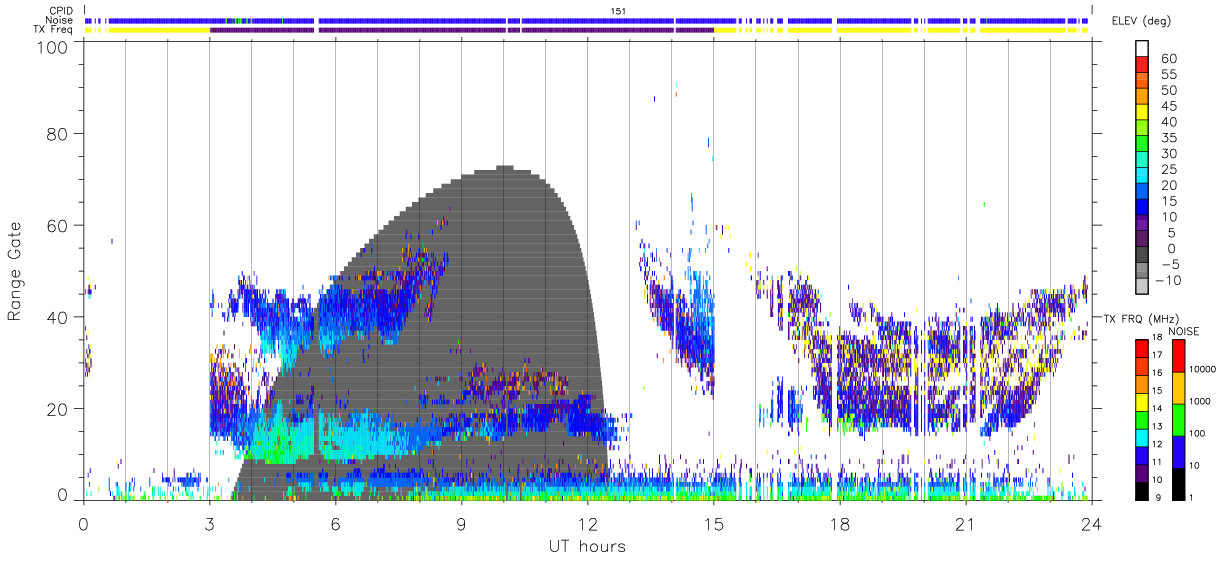Click ELEV colorbar label '-10'
1228x567 pixels.
(x=1166, y=281)
